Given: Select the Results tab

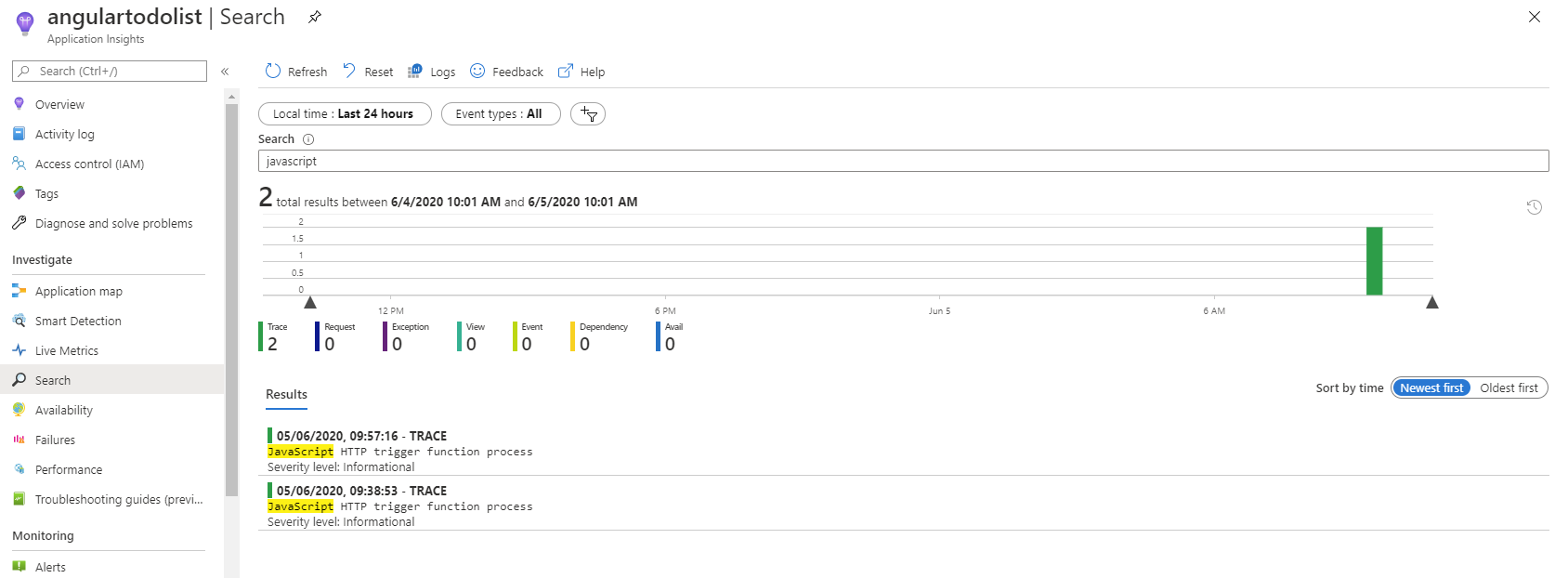Looking at the screenshot, I should coord(285,394).
